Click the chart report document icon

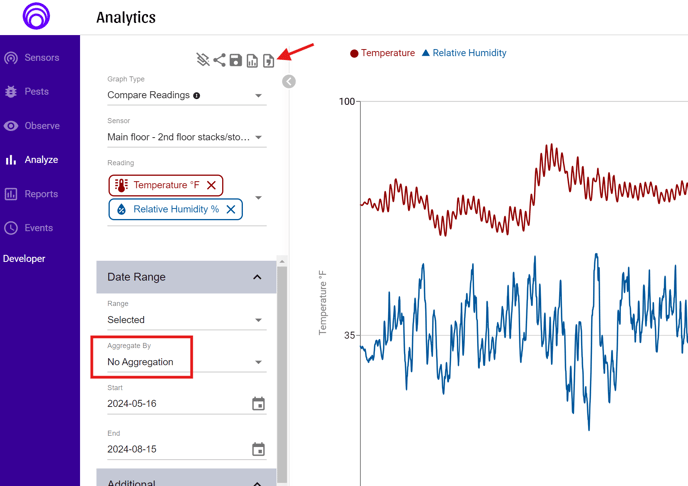252,61
